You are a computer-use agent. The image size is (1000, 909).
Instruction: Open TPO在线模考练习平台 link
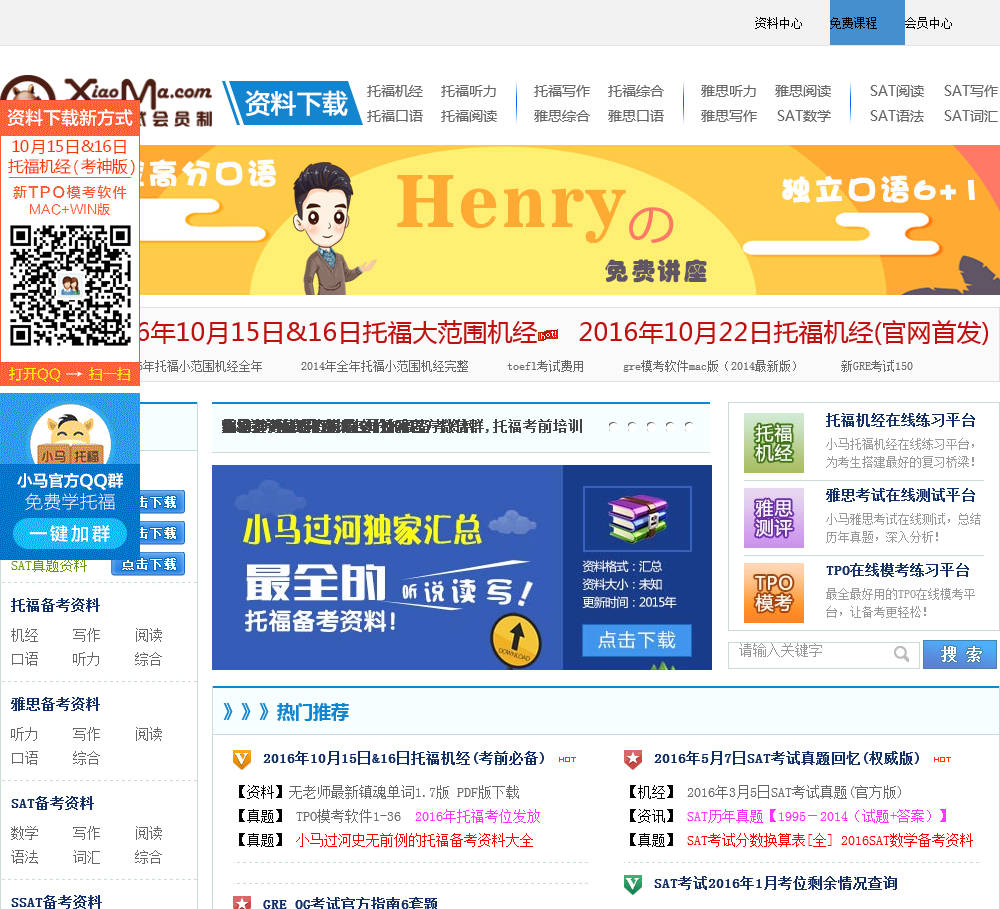point(897,570)
